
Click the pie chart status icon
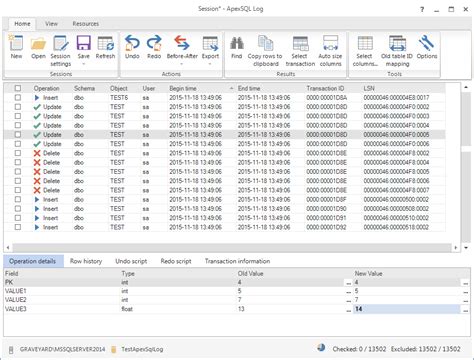[321, 348]
